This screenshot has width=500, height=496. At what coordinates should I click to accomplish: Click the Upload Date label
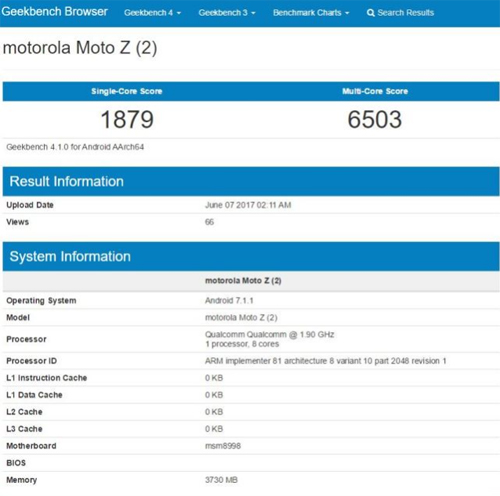30,205
